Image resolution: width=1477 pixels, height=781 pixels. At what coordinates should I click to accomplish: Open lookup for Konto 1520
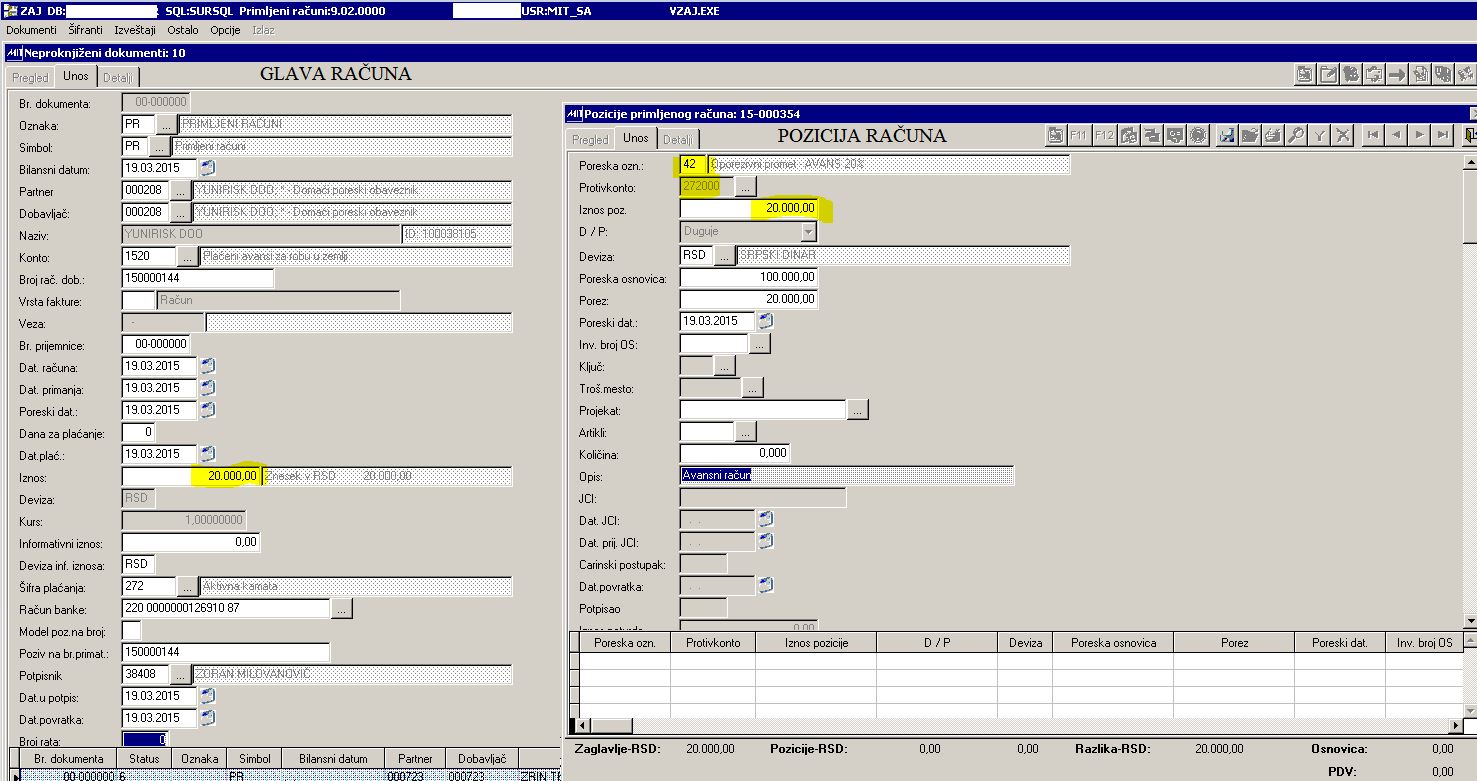tap(187, 256)
